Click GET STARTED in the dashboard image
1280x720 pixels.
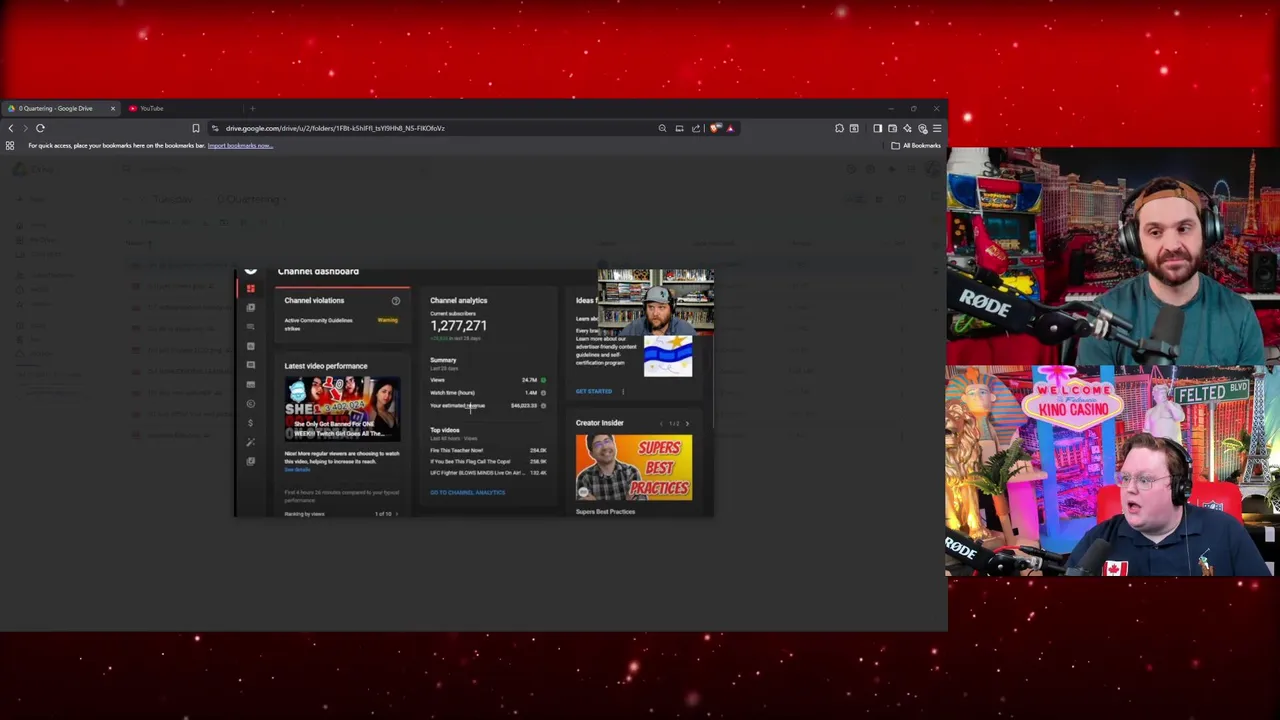click(594, 391)
